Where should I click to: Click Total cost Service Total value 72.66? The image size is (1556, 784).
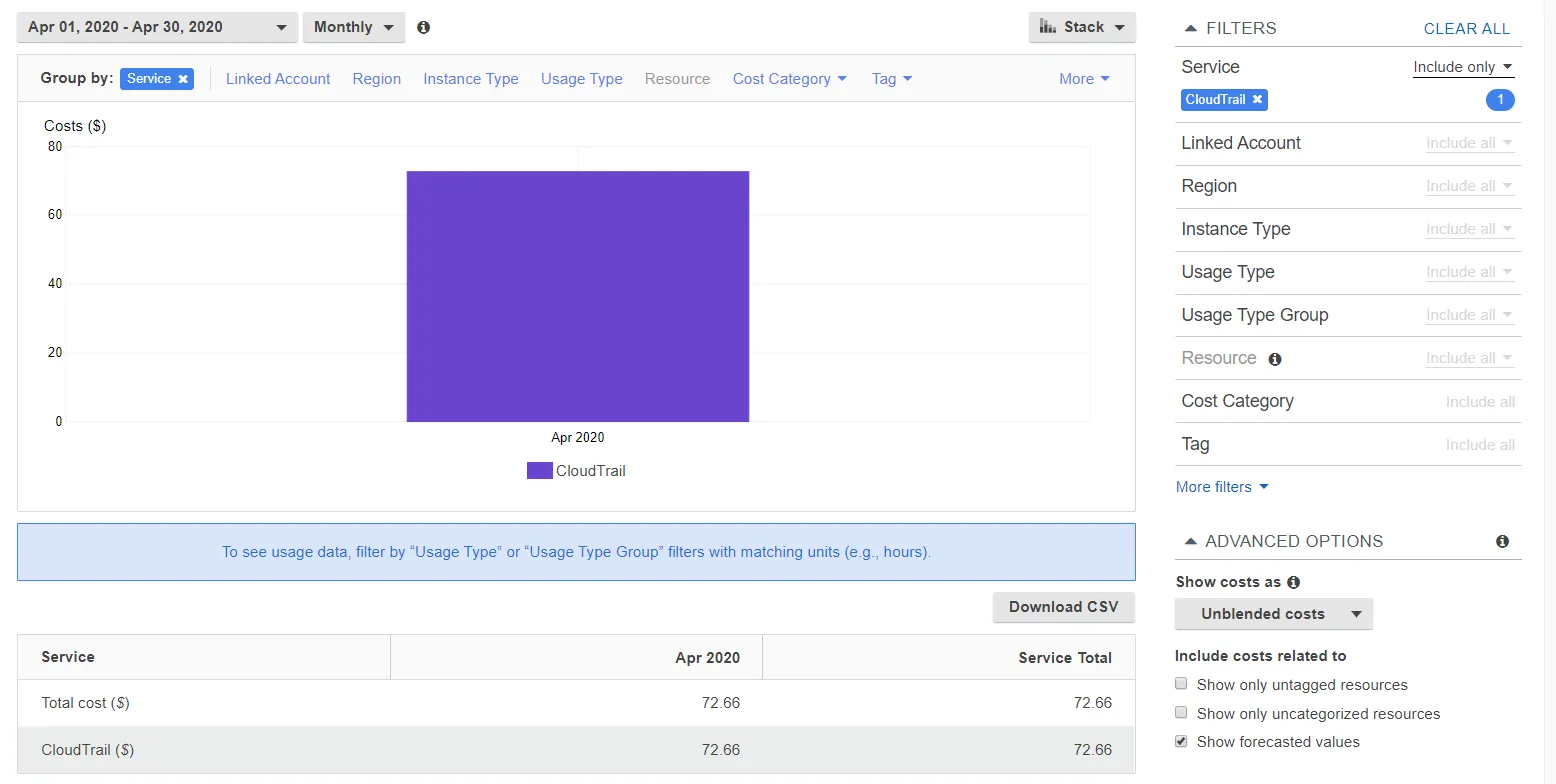pyautogui.click(x=1093, y=703)
